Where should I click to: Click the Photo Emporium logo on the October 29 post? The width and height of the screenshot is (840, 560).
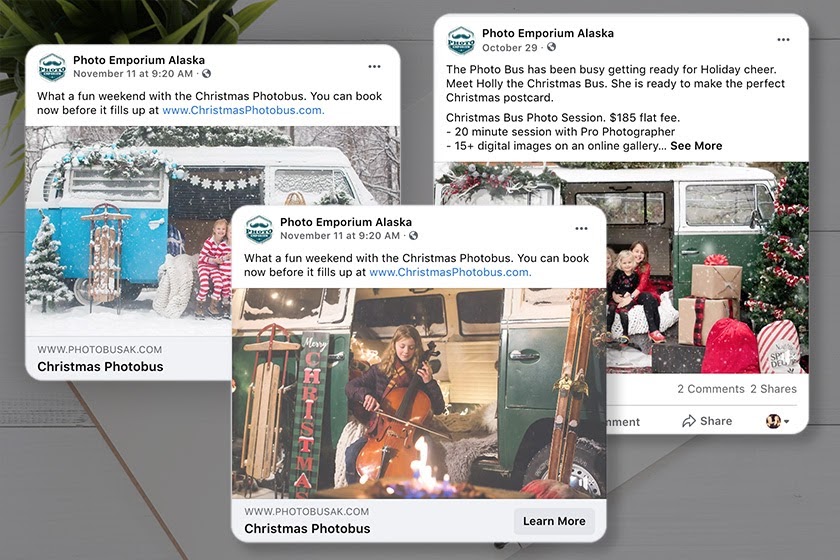(461, 40)
